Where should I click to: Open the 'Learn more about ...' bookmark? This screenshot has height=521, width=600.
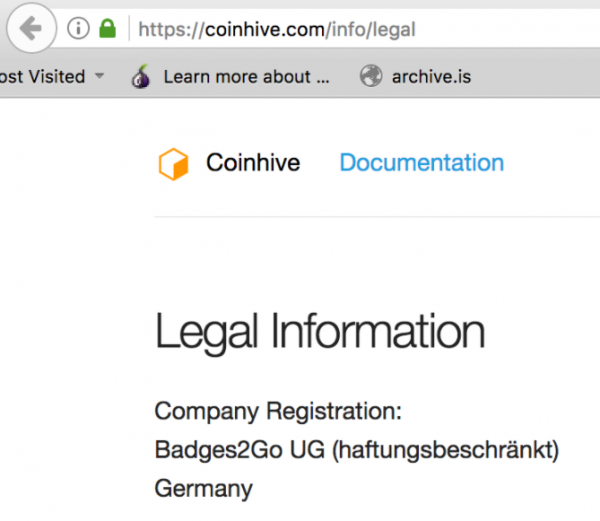245,77
